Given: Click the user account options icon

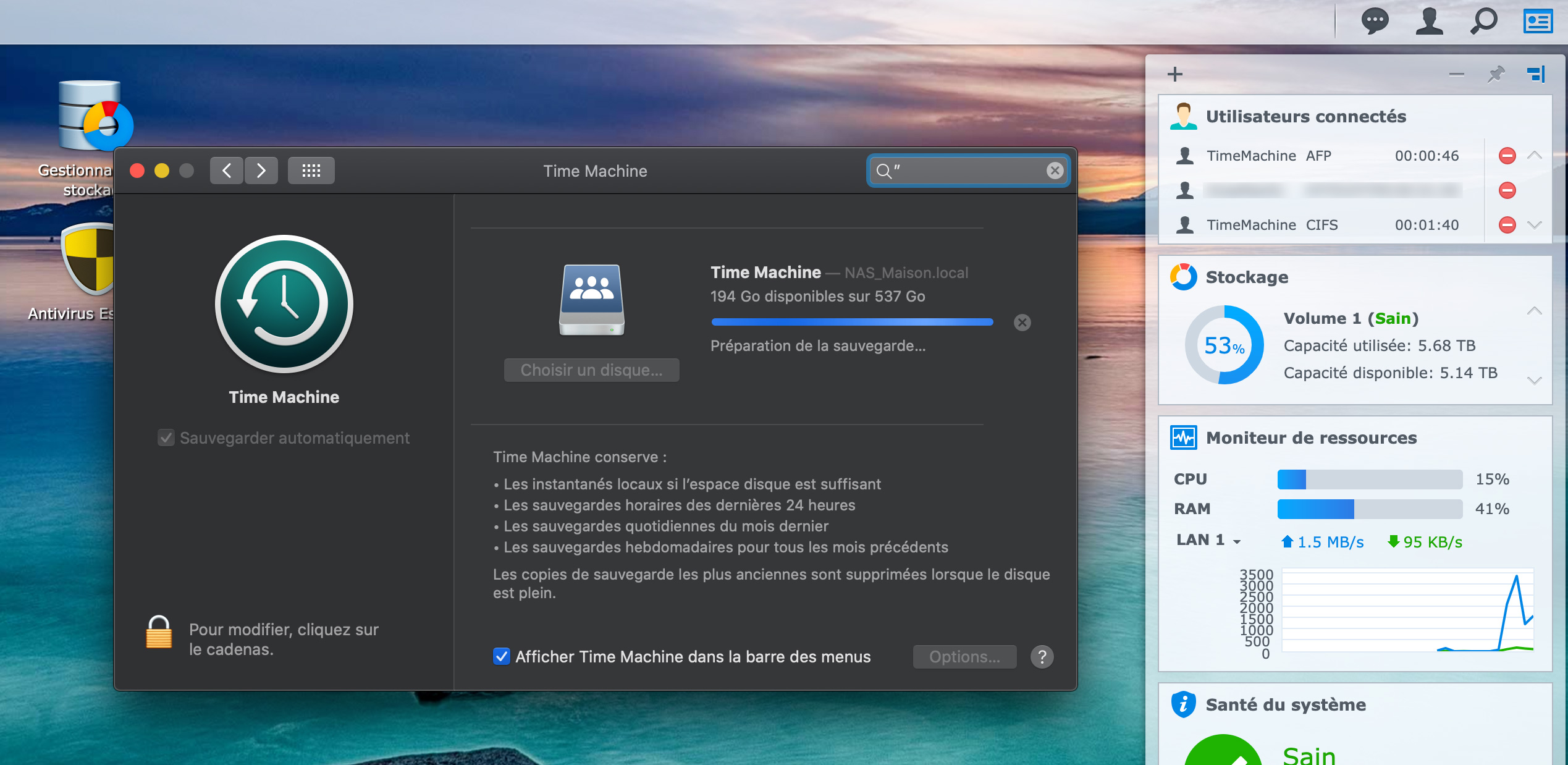Looking at the screenshot, I should pos(1428,22).
